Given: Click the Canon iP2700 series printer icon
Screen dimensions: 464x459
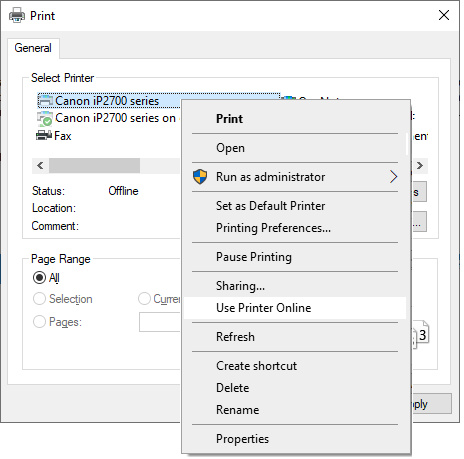Looking at the screenshot, I should (x=45, y=100).
